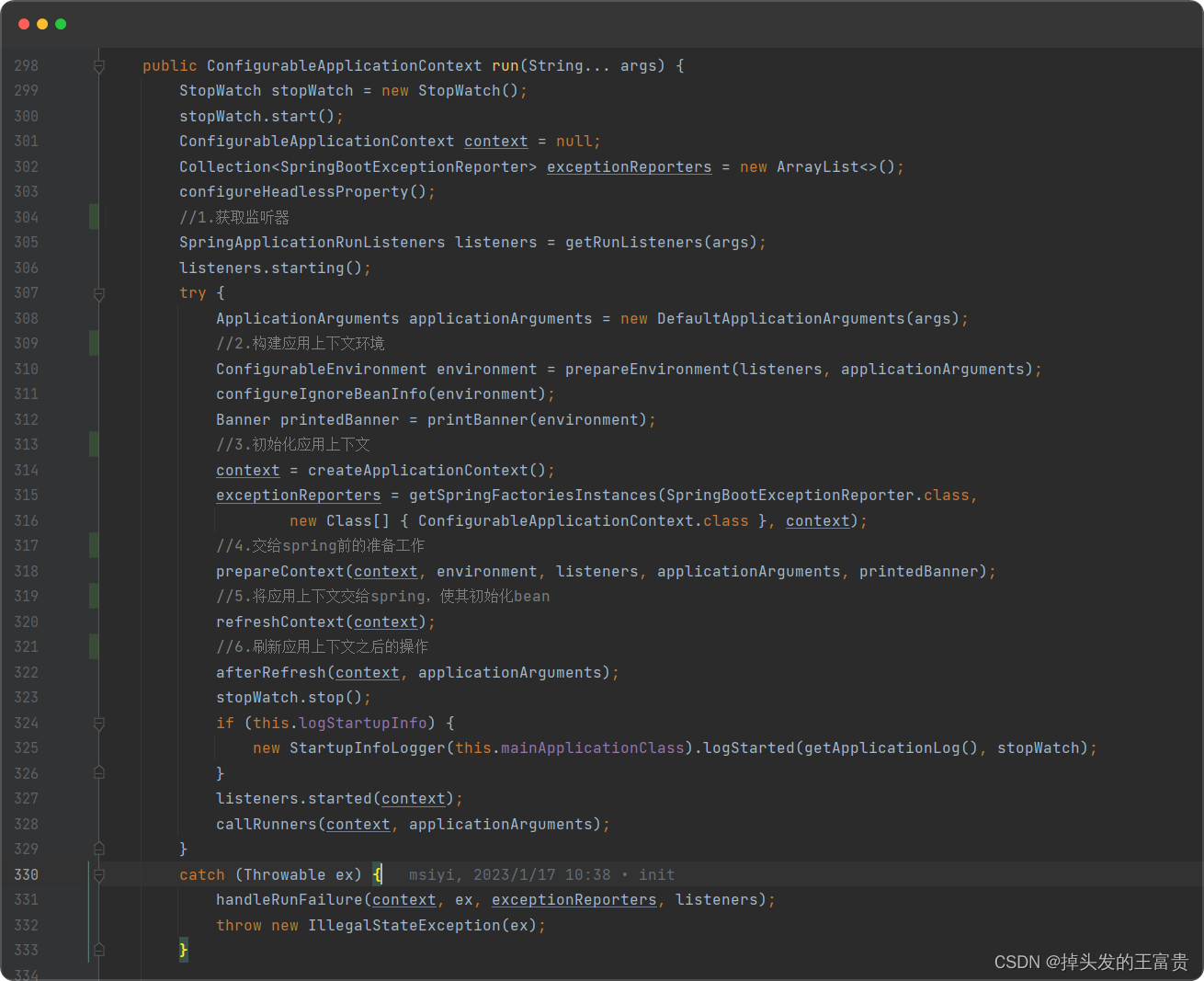Screen dimensions: 1204x981
Task: Click the catch keyword on line 330
Action: [202, 875]
